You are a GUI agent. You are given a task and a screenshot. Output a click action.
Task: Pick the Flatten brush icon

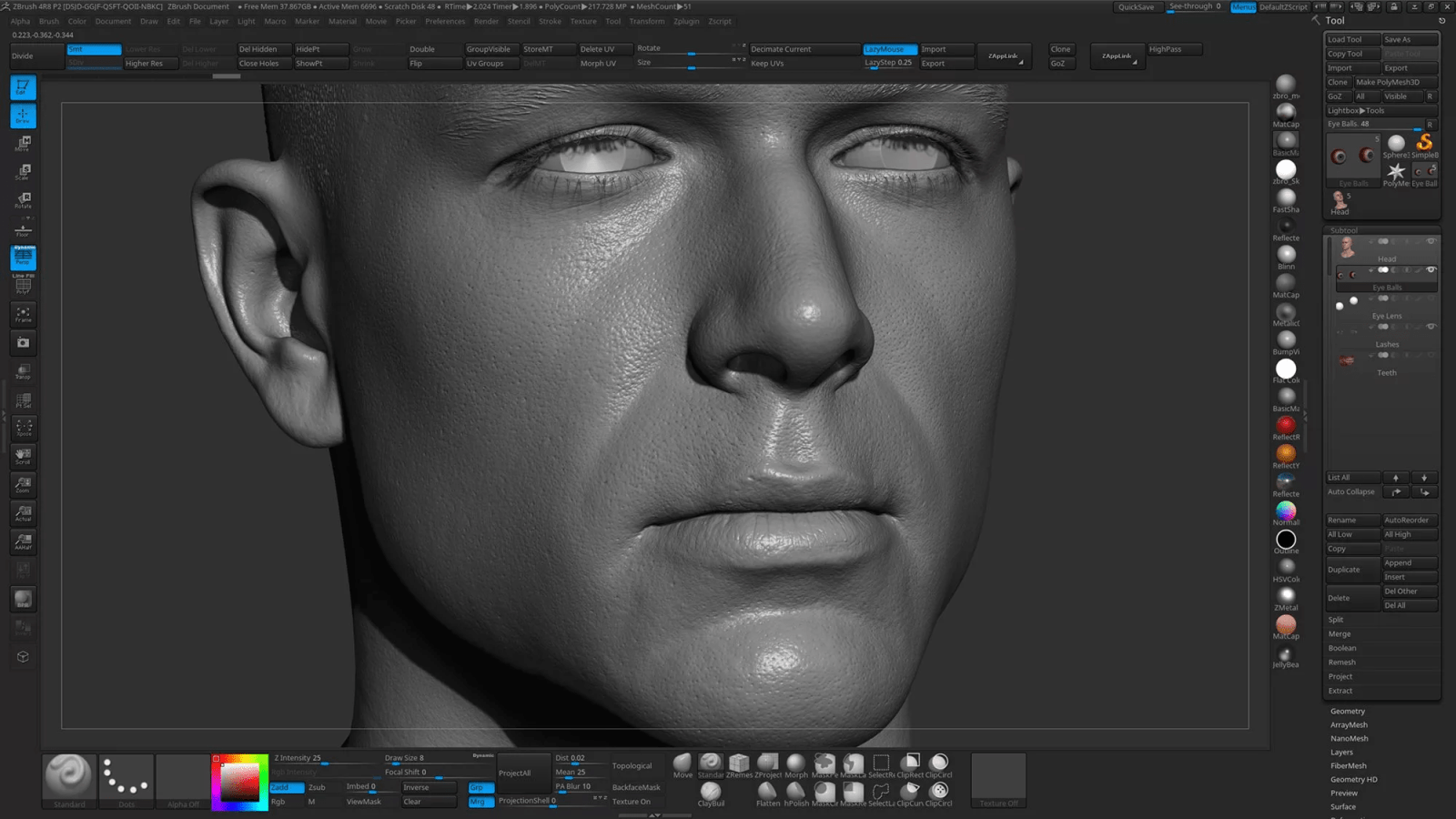(x=767, y=793)
